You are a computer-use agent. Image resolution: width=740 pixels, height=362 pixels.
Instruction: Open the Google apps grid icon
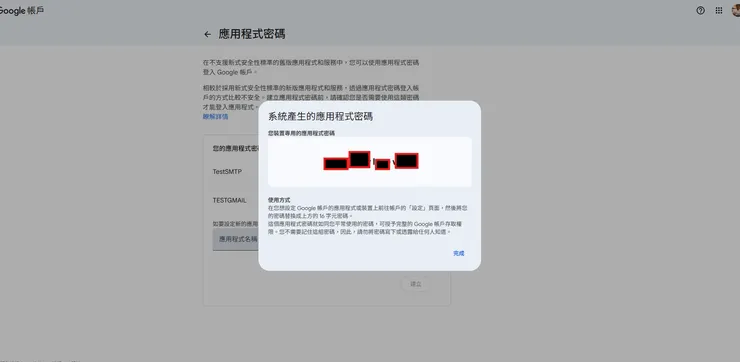pyautogui.click(x=719, y=10)
